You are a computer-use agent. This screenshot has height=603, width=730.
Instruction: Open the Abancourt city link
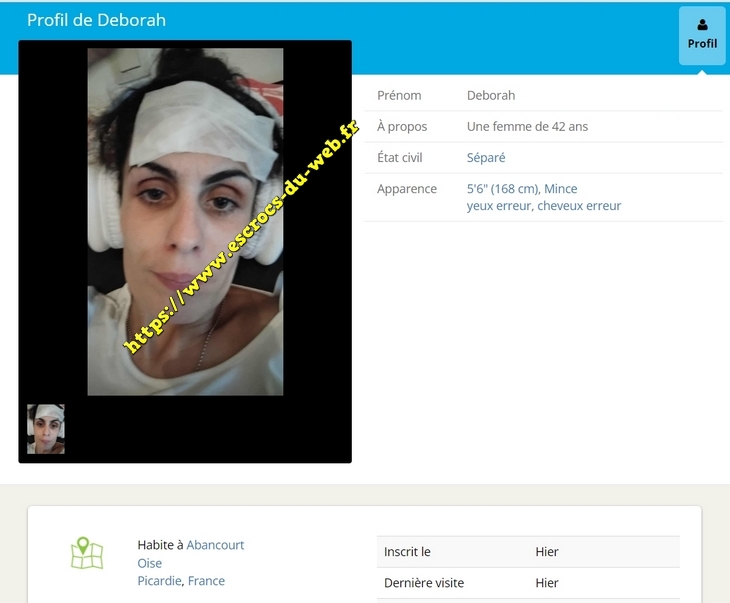215,545
